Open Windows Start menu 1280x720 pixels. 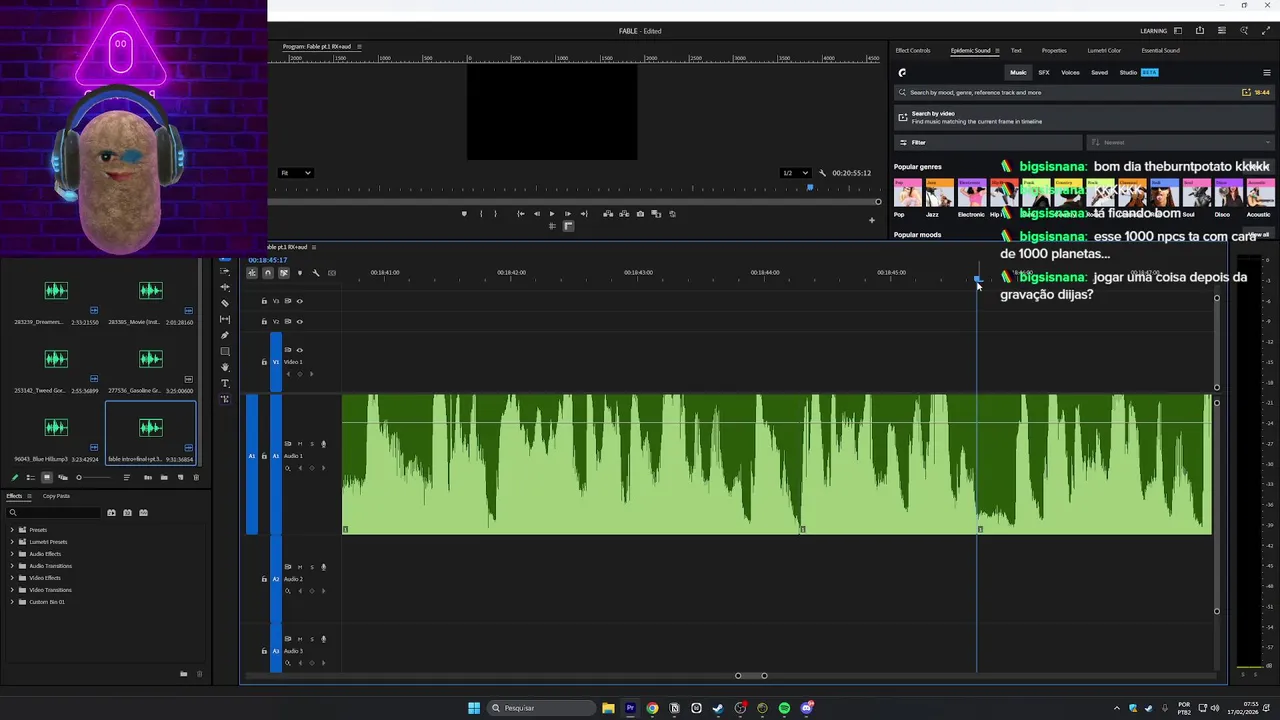(x=474, y=708)
